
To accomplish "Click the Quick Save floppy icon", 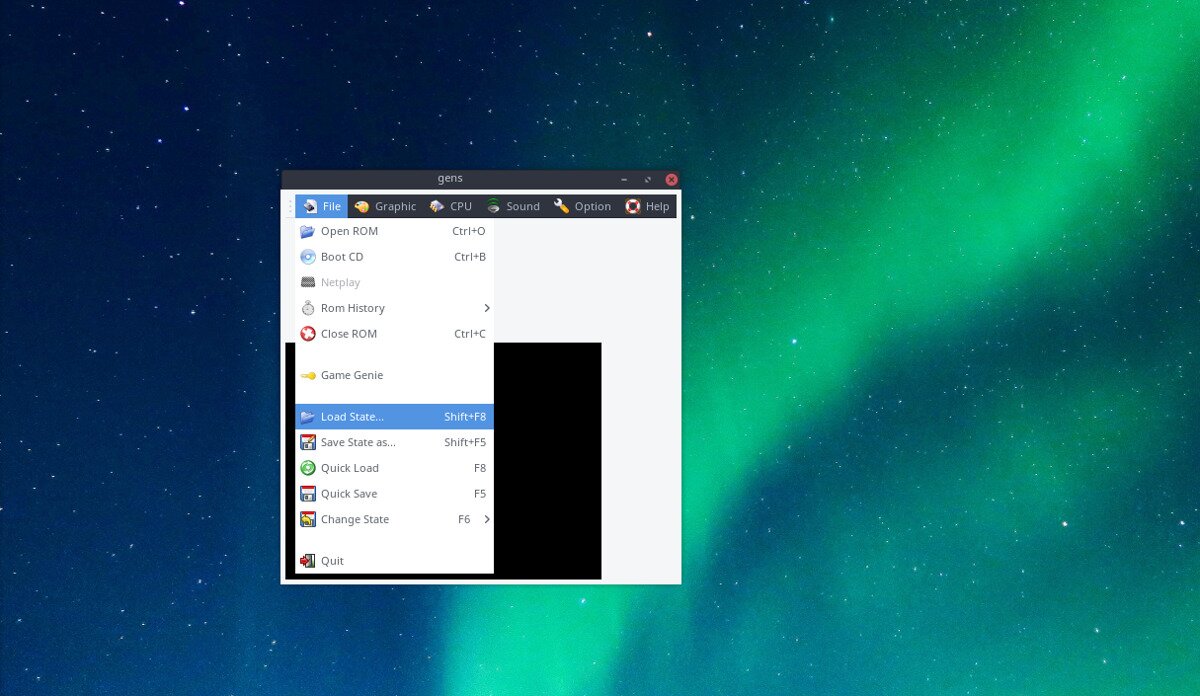I will pyautogui.click(x=308, y=494).
